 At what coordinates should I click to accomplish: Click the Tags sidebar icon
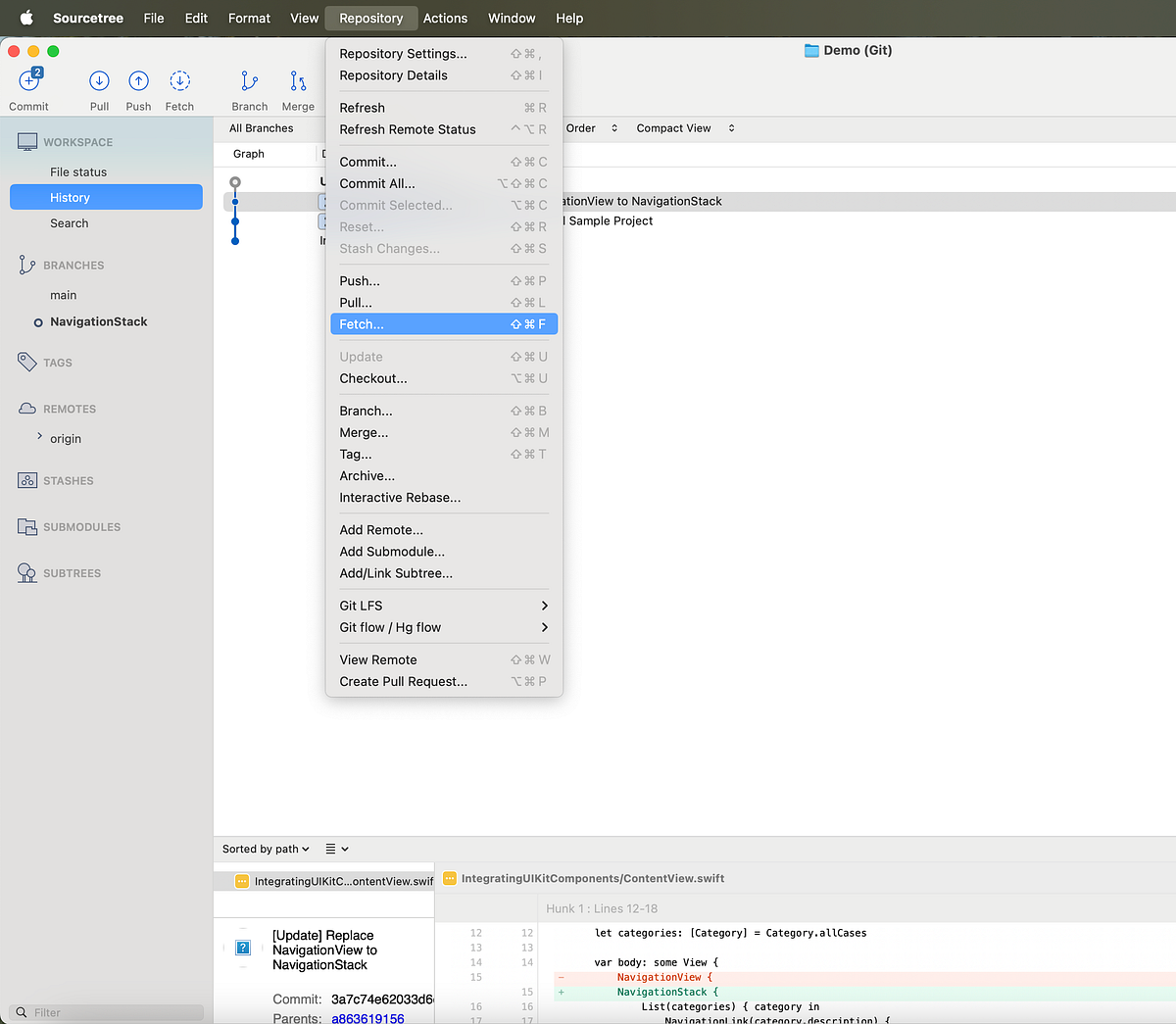27,363
